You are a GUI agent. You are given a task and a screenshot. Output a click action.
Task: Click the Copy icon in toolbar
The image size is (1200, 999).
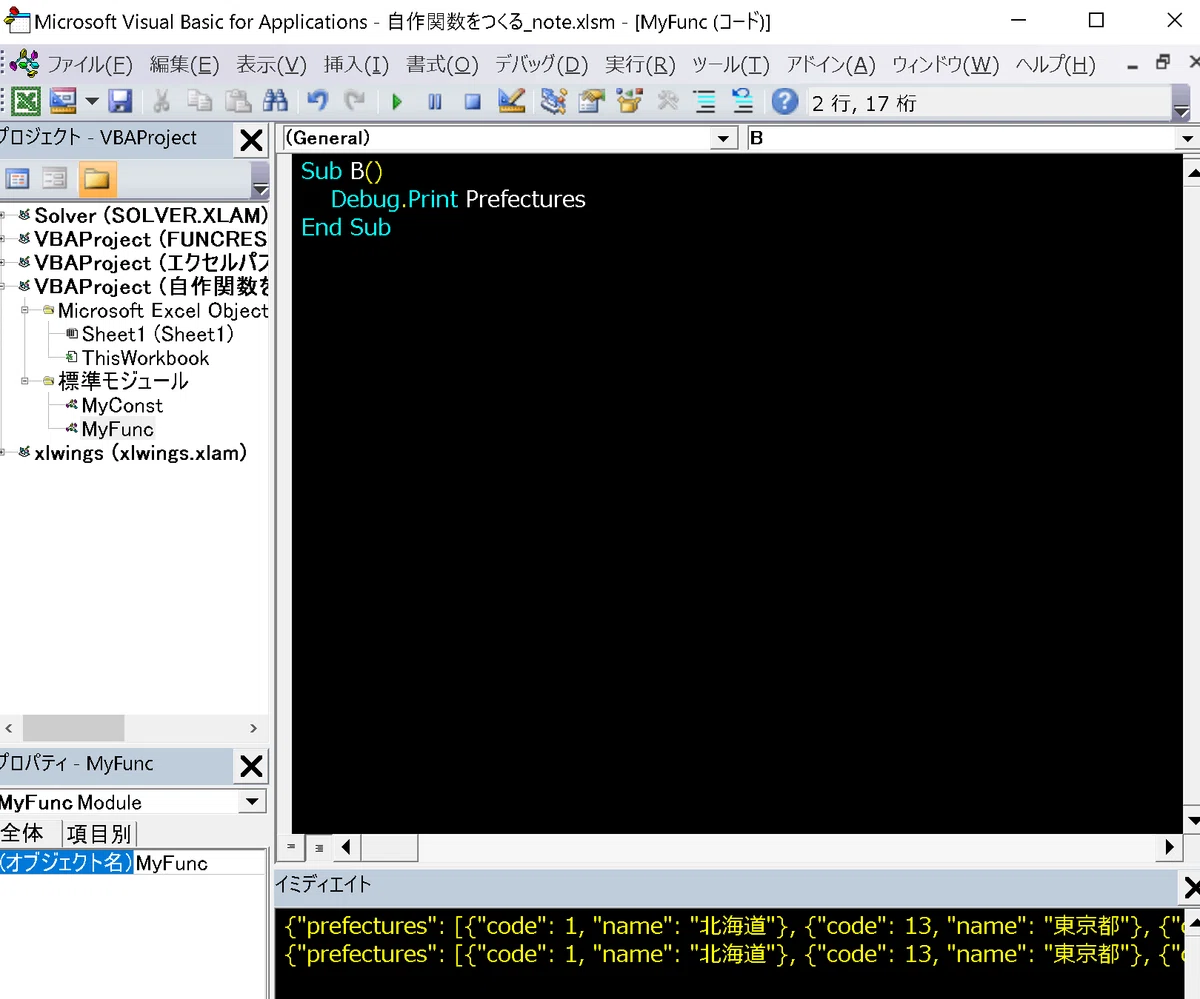(x=201, y=101)
